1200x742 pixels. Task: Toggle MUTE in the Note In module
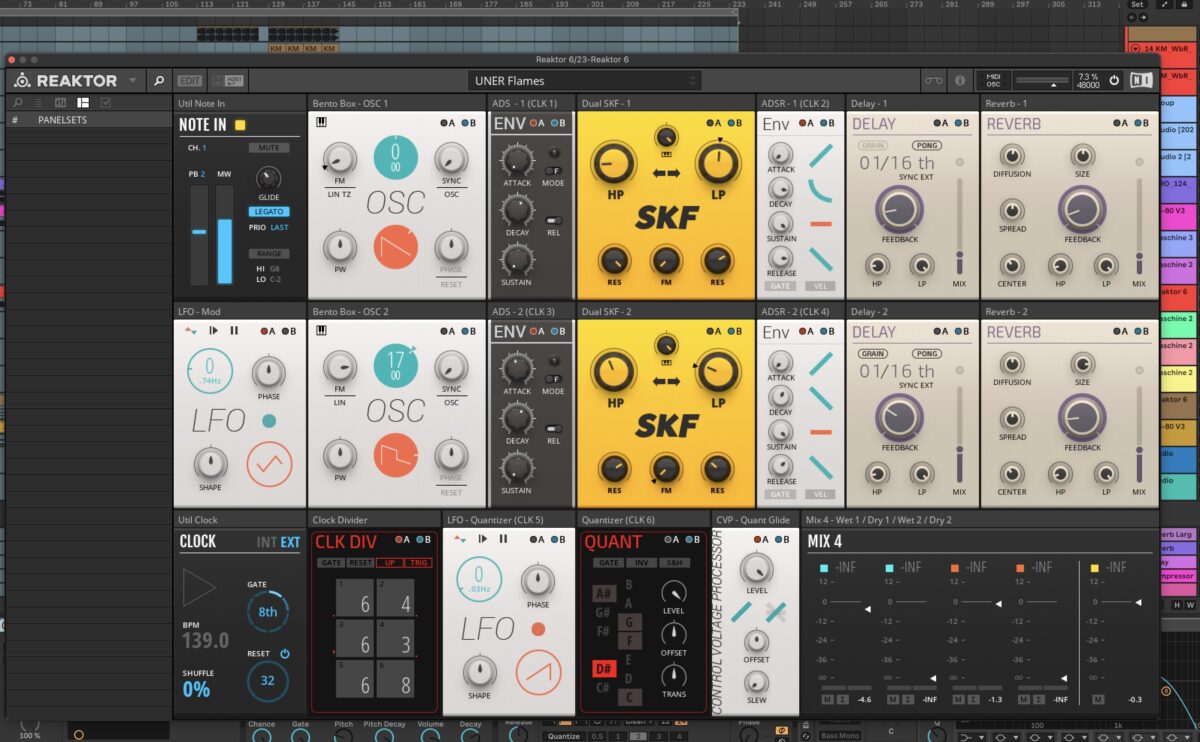pos(269,148)
